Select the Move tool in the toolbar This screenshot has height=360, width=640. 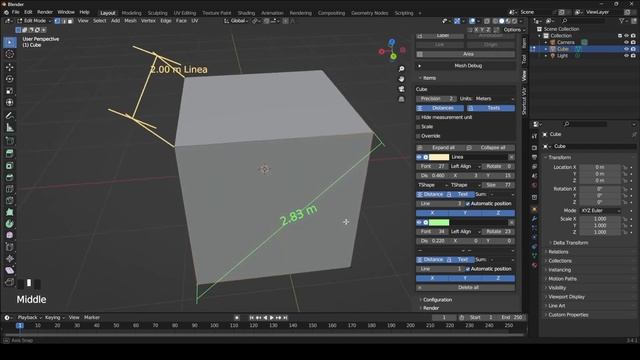click(10, 67)
